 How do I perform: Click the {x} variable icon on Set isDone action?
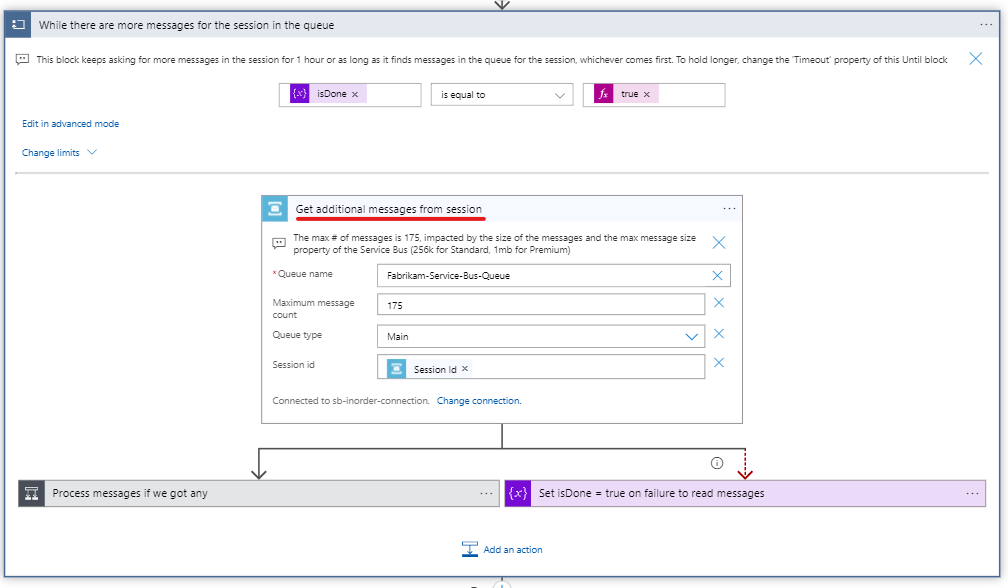click(x=518, y=493)
